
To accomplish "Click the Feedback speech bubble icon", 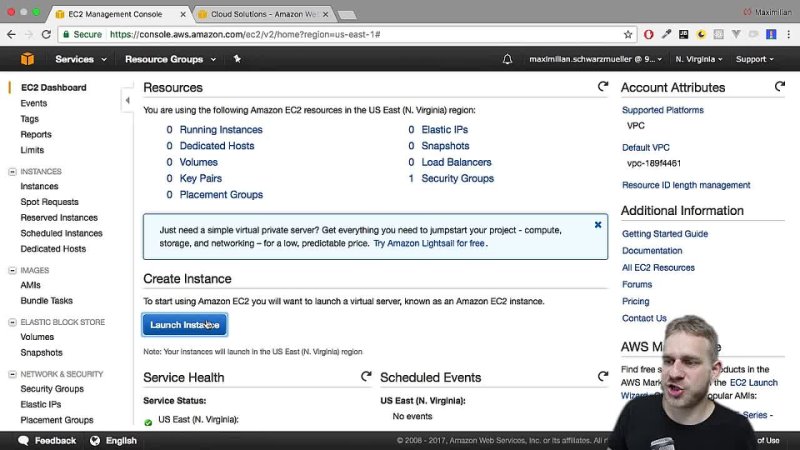I will (x=23, y=440).
